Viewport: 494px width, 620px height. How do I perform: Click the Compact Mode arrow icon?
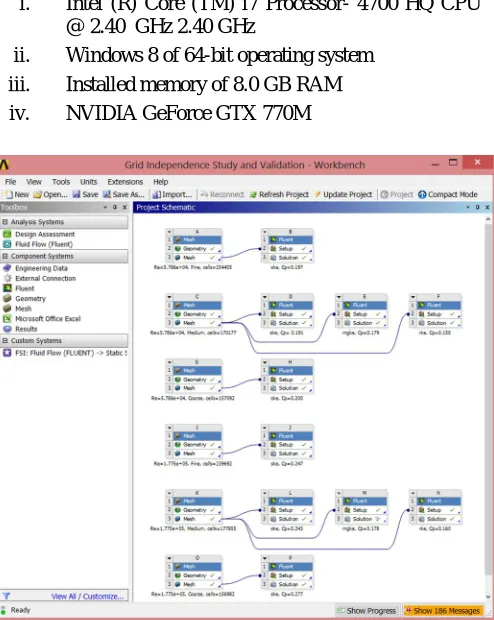[422, 195]
